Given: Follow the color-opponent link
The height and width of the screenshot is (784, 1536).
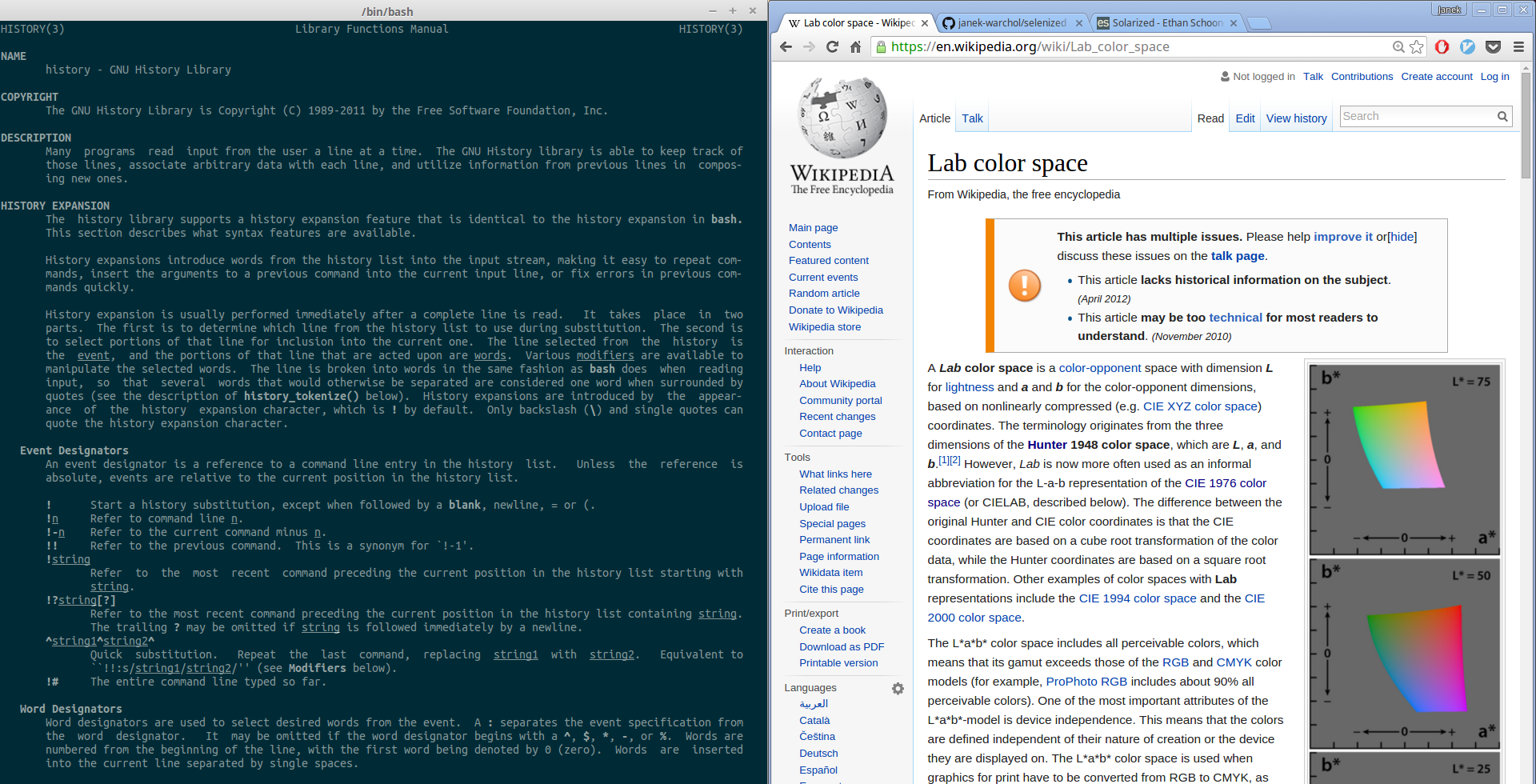Looking at the screenshot, I should (1100, 368).
